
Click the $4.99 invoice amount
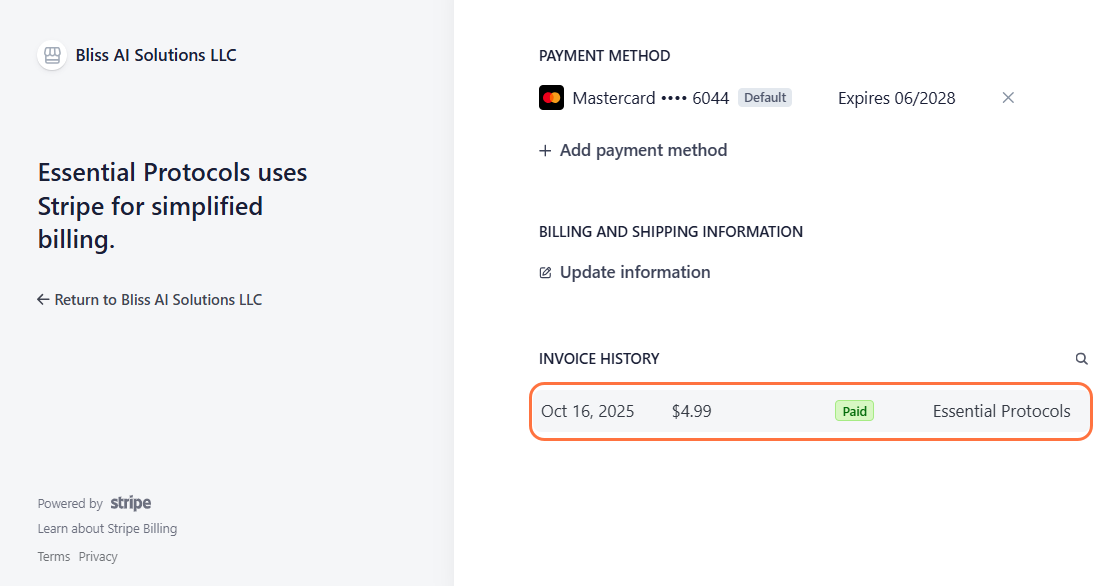(692, 411)
